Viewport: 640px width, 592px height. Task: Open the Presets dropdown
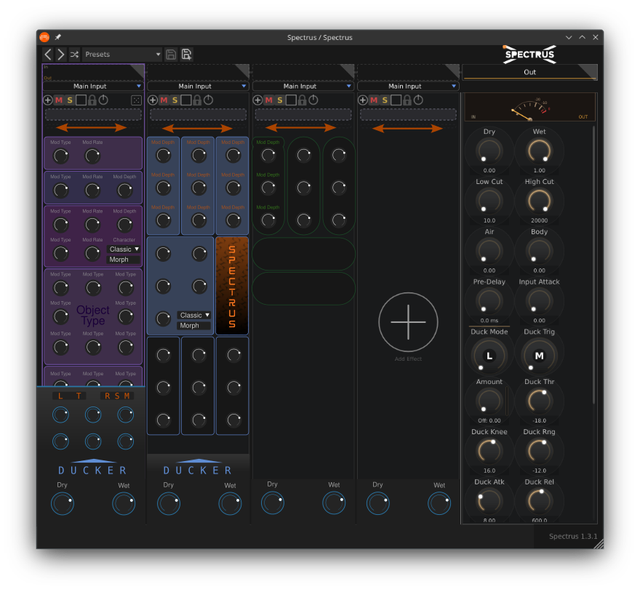[x=122, y=54]
